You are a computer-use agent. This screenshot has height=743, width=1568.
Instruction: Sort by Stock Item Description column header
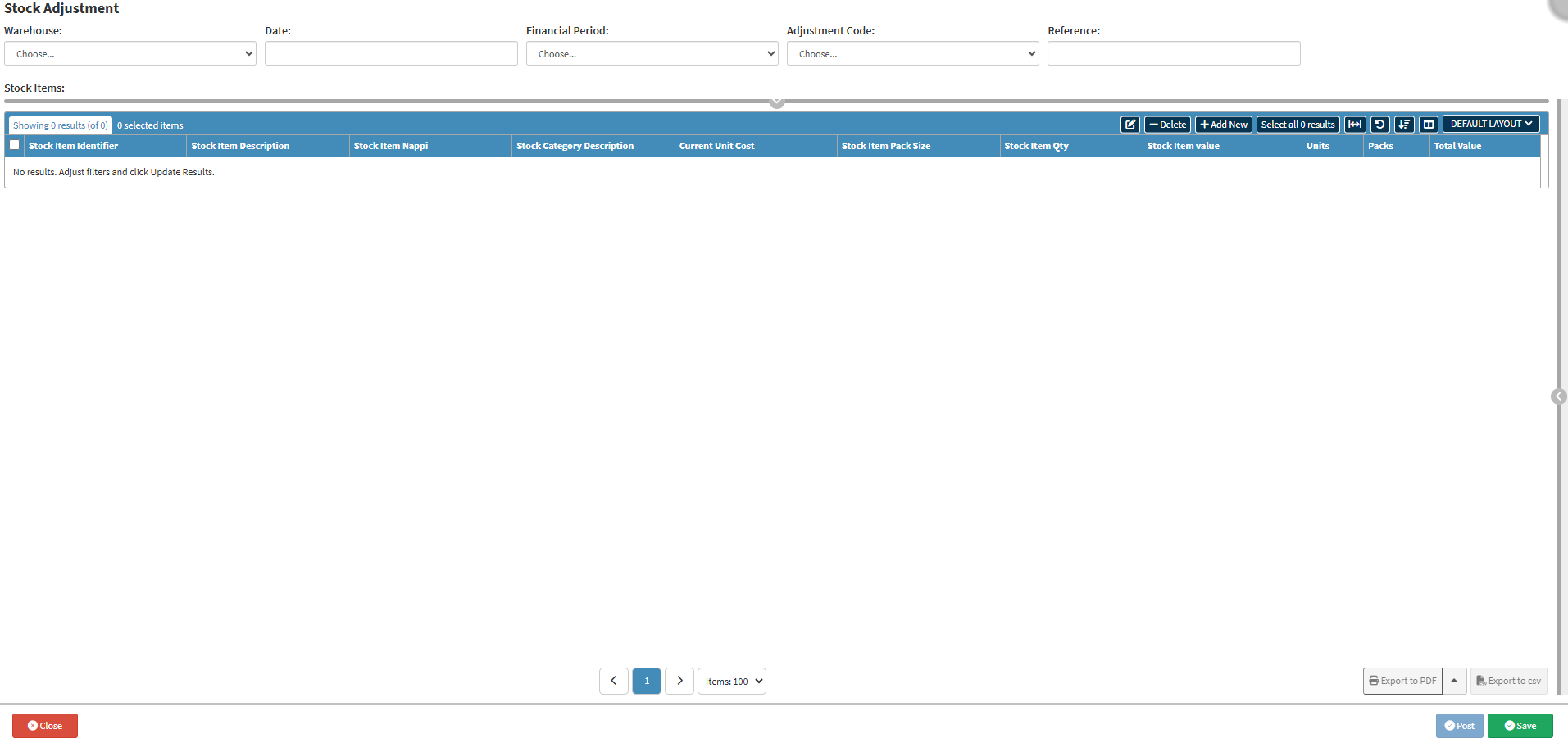tap(240, 146)
